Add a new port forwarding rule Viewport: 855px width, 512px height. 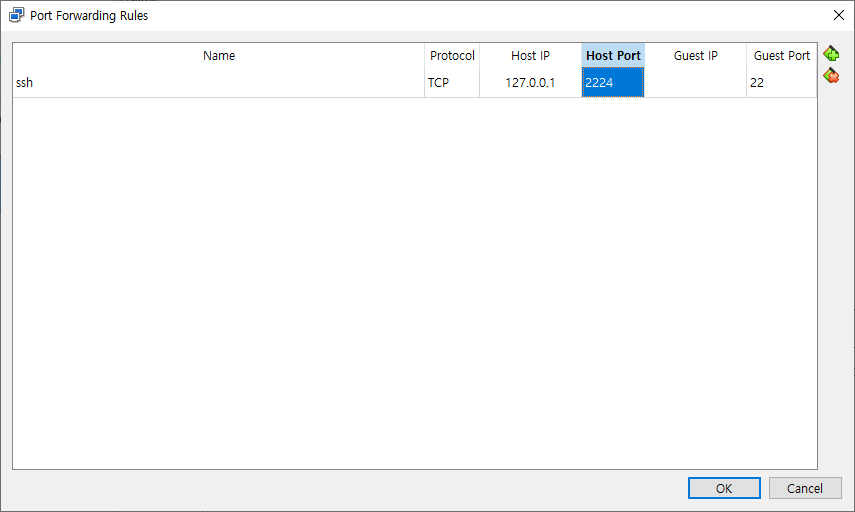[831, 53]
